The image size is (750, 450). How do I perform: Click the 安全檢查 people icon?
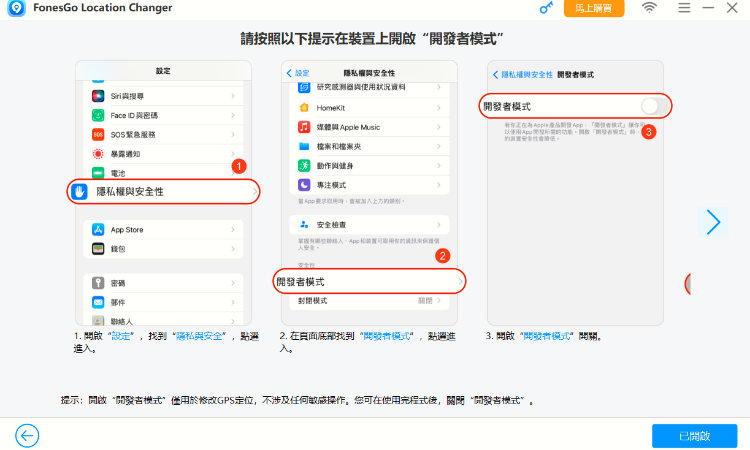(304, 224)
